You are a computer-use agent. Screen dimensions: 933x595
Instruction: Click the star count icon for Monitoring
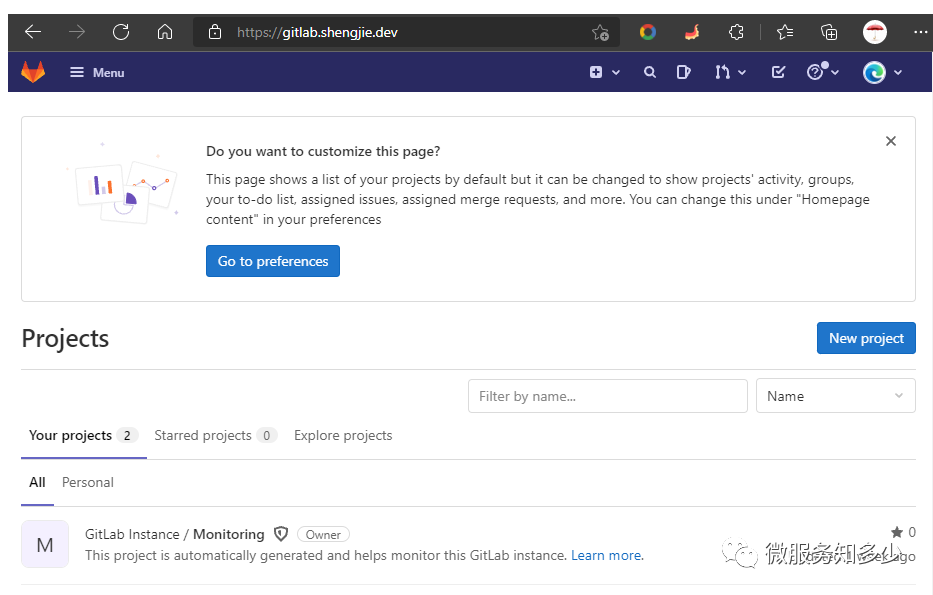[897, 532]
